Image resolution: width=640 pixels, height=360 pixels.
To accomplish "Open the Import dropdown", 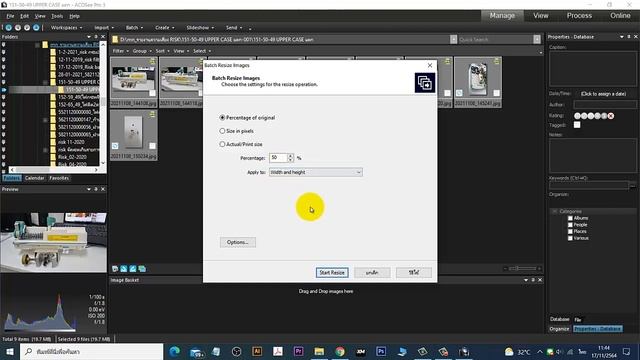I will pos(104,27).
